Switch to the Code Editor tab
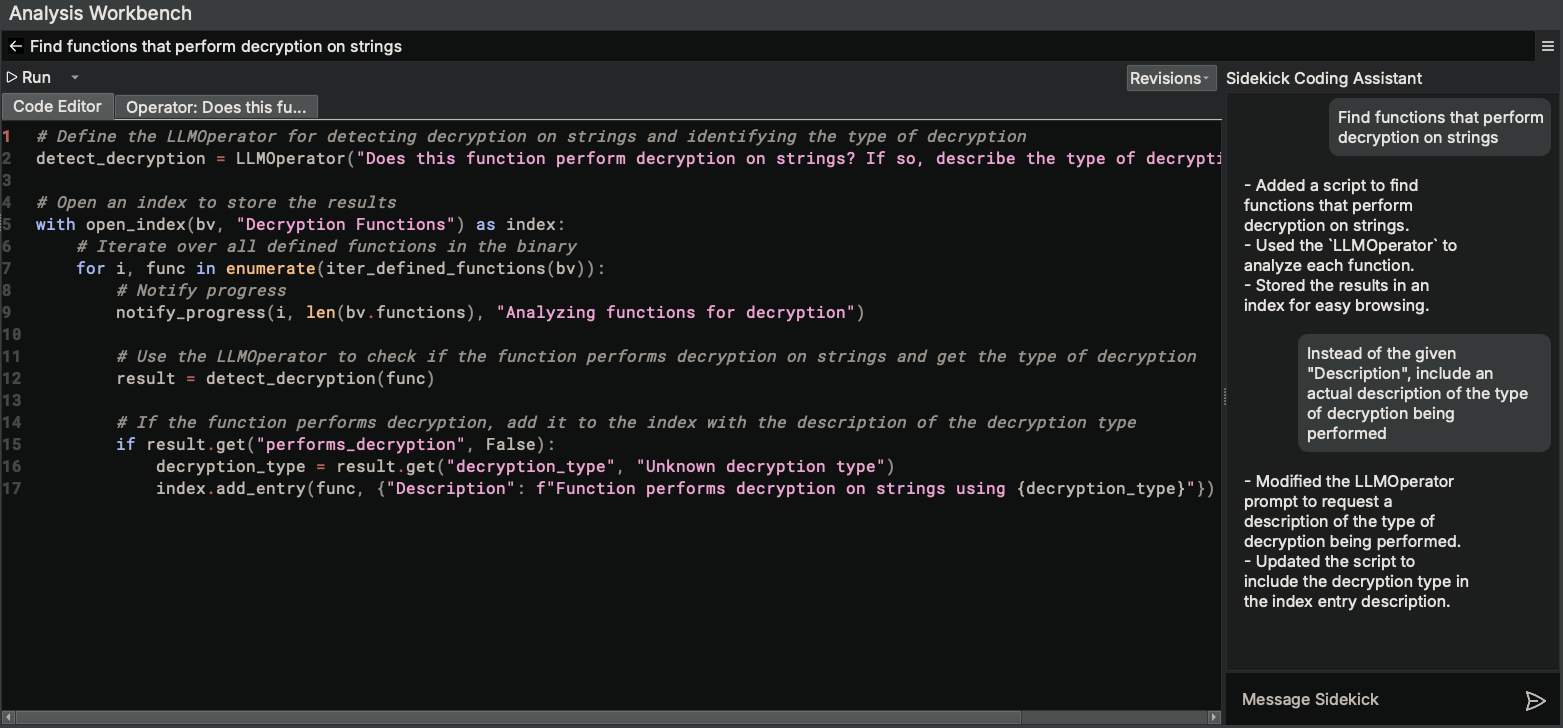The height and width of the screenshot is (728, 1563). coord(57,106)
